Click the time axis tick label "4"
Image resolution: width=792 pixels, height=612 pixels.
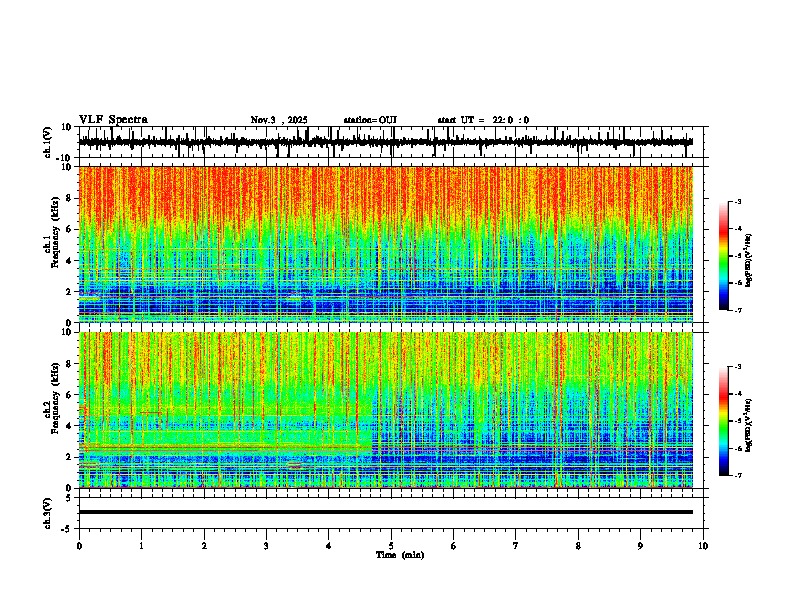[x=329, y=546]
